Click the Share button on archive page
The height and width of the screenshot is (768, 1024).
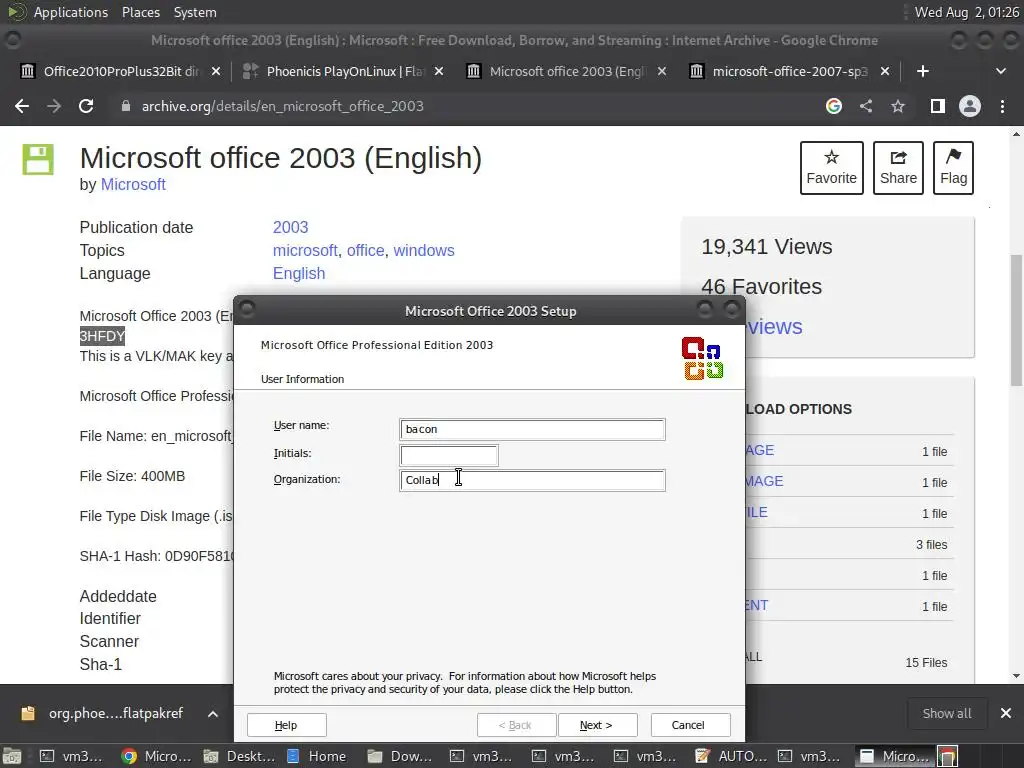[898, 168]
